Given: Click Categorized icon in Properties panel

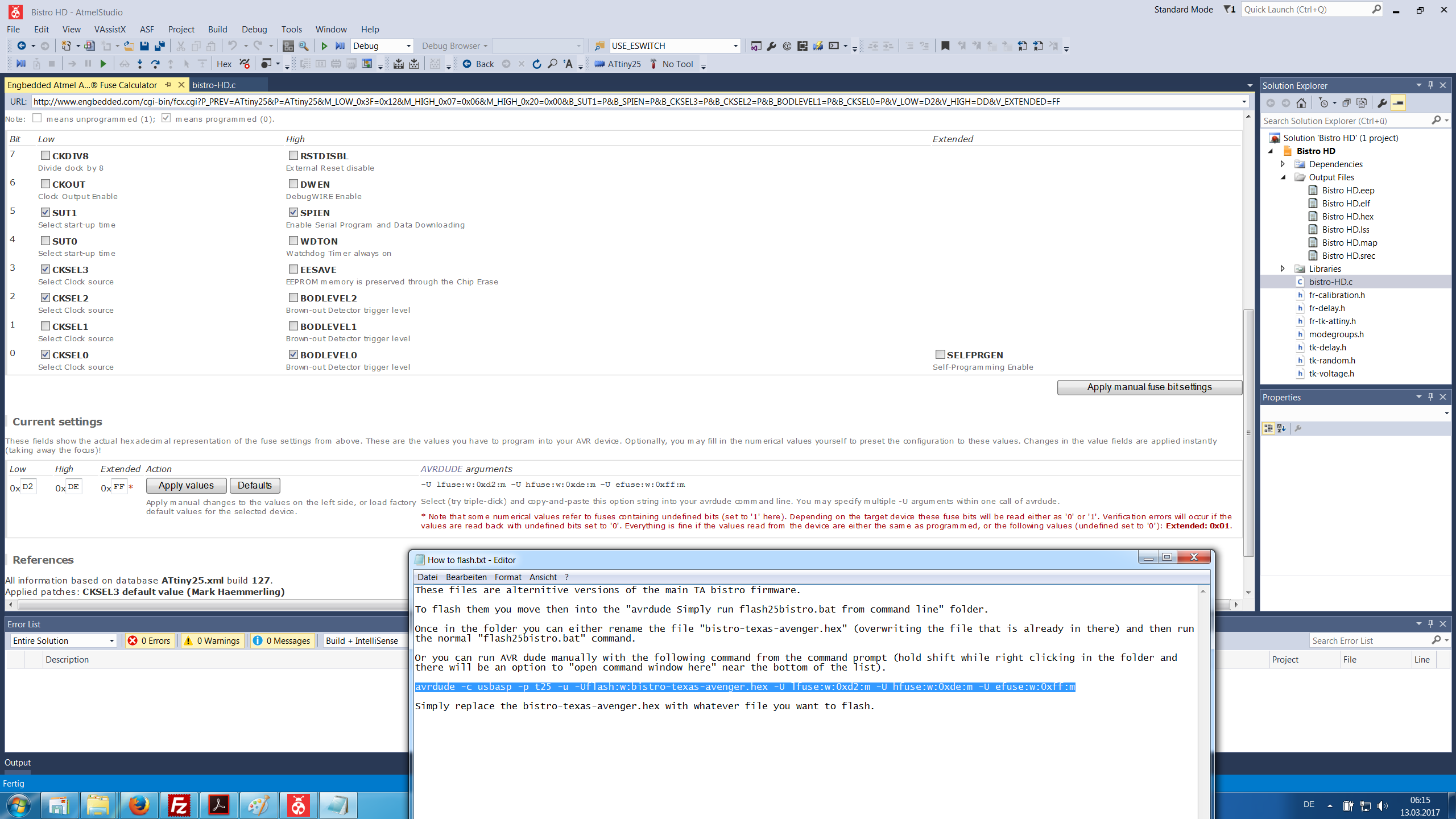Looking at the screenshot, I should click(1268, 428).
